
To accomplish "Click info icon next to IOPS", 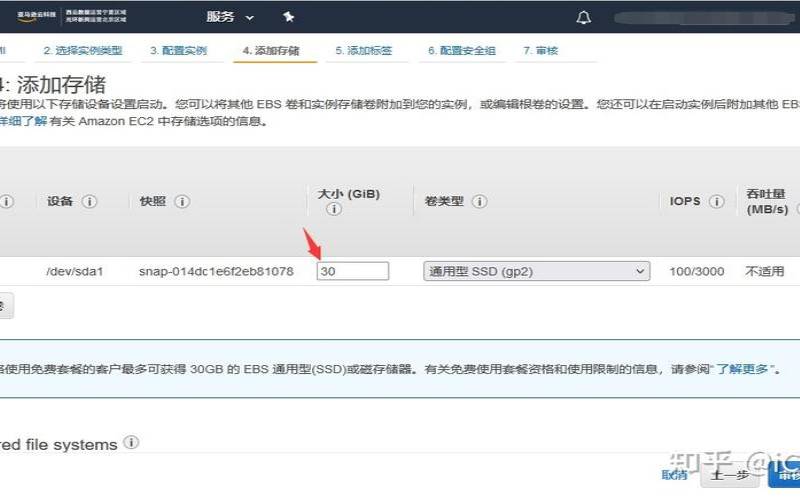I will [x=716, y=201].
